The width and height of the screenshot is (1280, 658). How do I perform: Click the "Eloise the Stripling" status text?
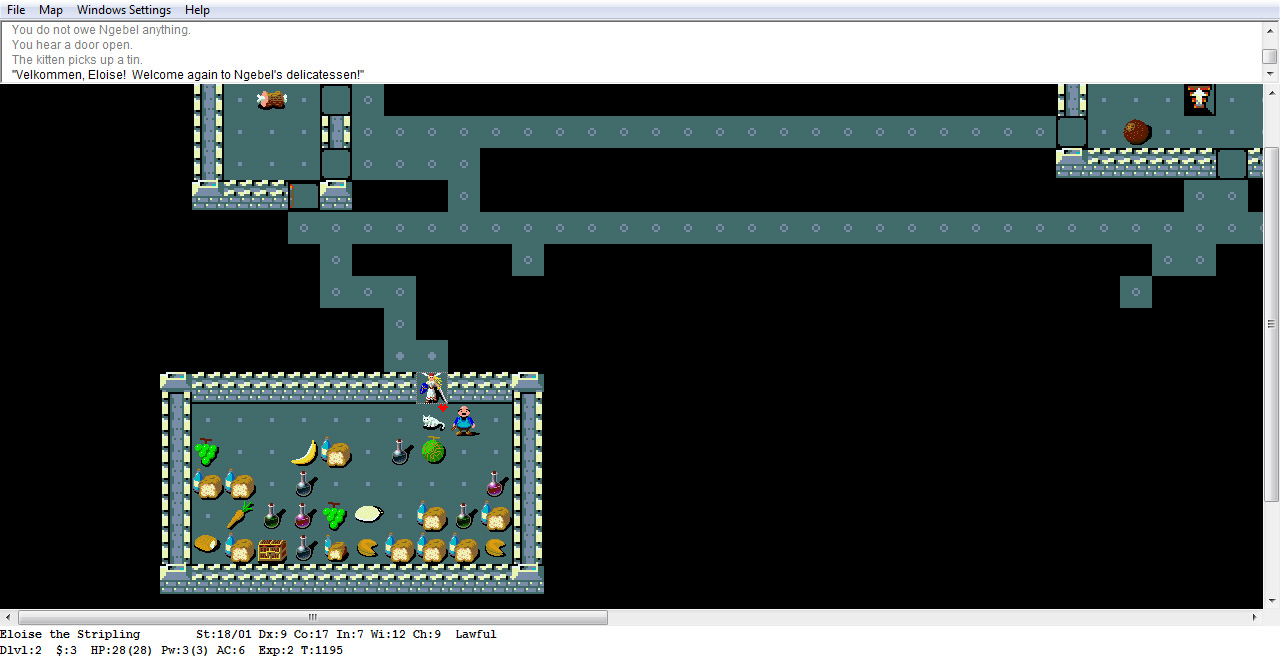pyautogui.click(x=70, y=634)
